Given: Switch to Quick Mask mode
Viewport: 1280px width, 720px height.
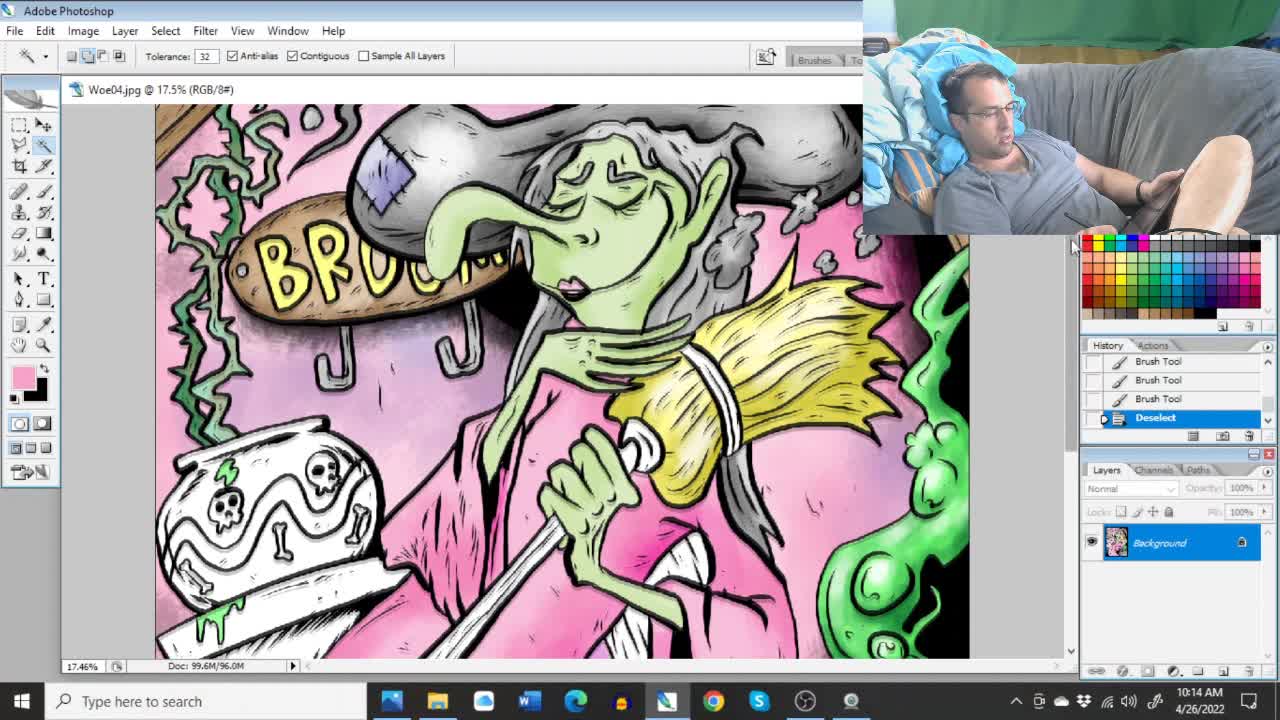Looking at the screenshot, I should point(41,424).
